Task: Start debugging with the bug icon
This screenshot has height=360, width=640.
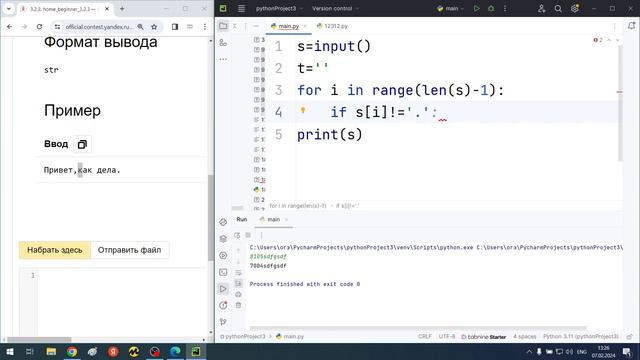Action: (491, 8)
